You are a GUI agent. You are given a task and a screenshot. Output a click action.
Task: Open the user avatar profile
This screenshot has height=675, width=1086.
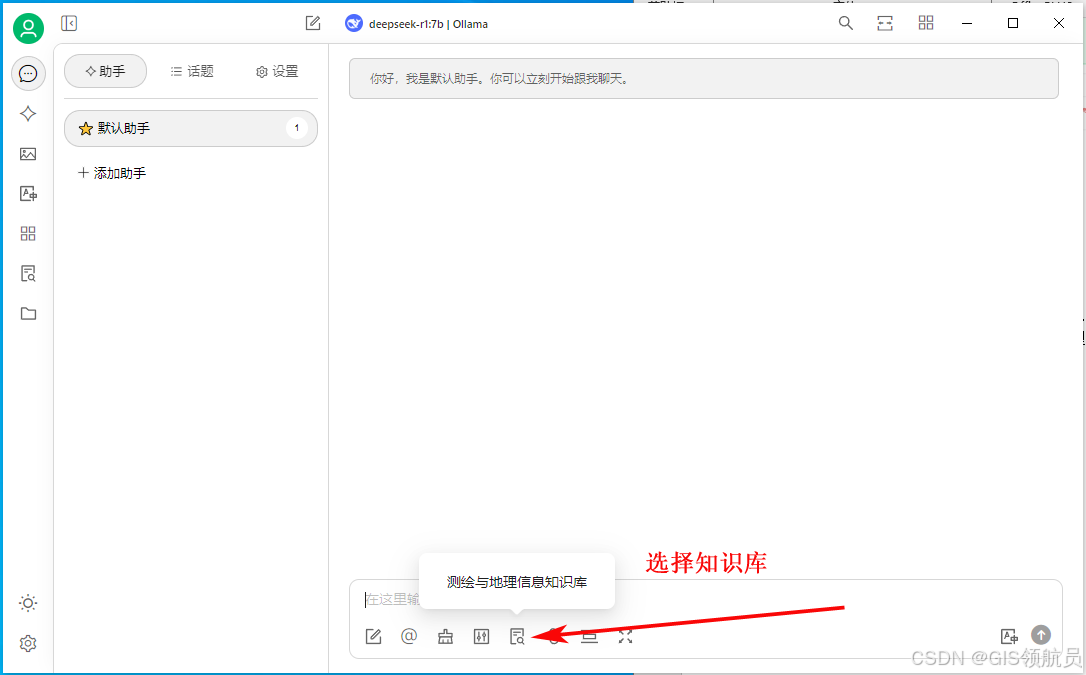pyautogui.click(x=28, y=28)
